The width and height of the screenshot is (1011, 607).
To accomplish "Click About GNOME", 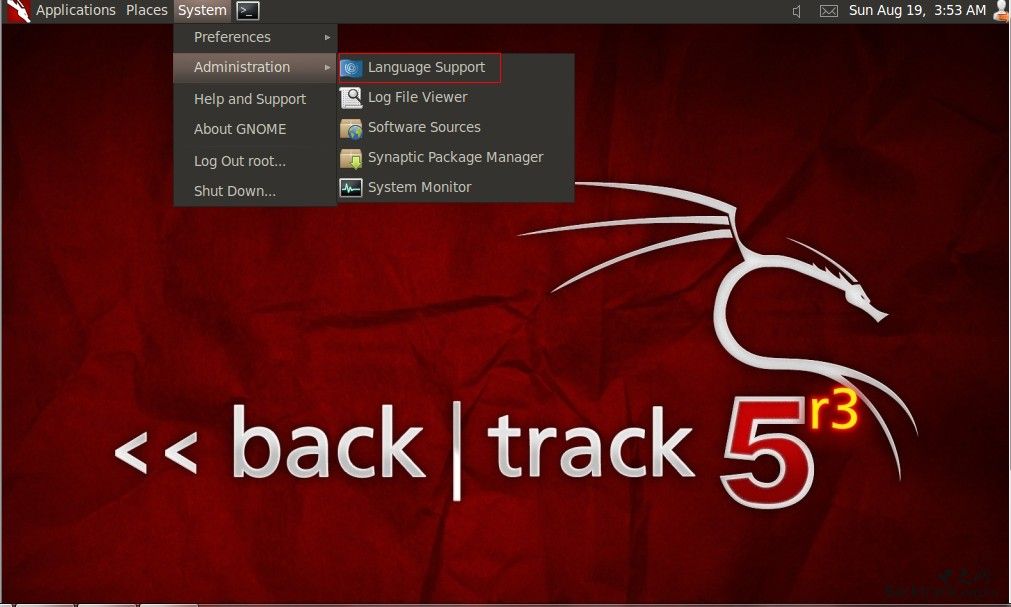I will [x=239, y=129].
